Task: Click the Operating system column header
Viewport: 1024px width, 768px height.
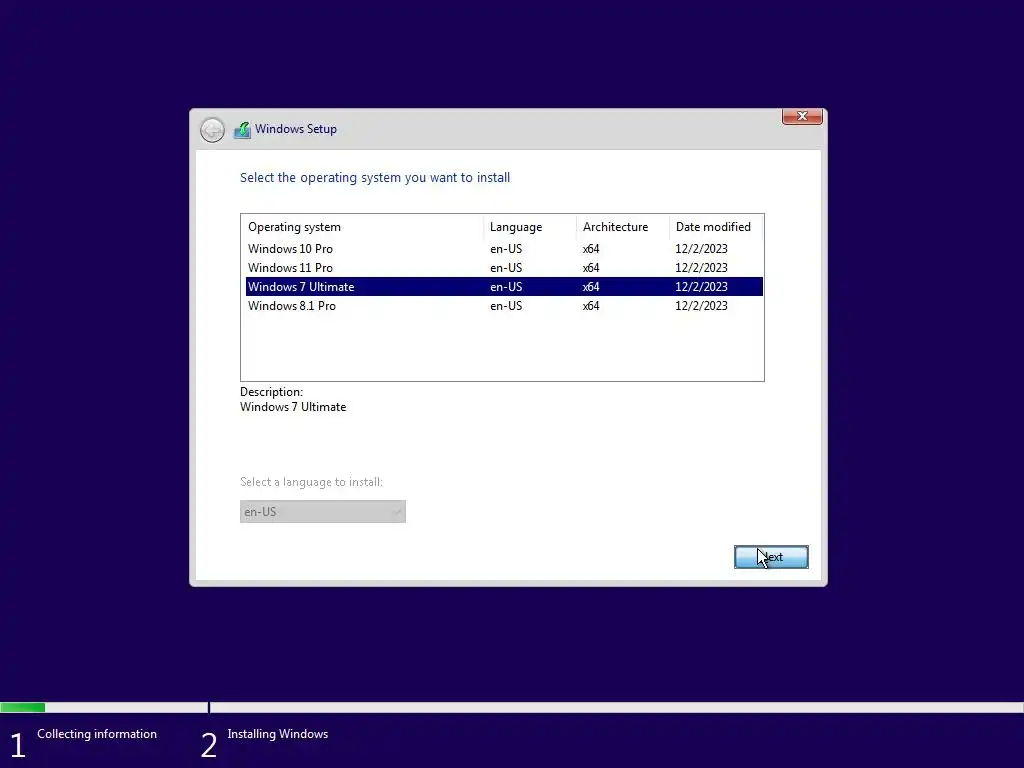Action: coord(362,227)
